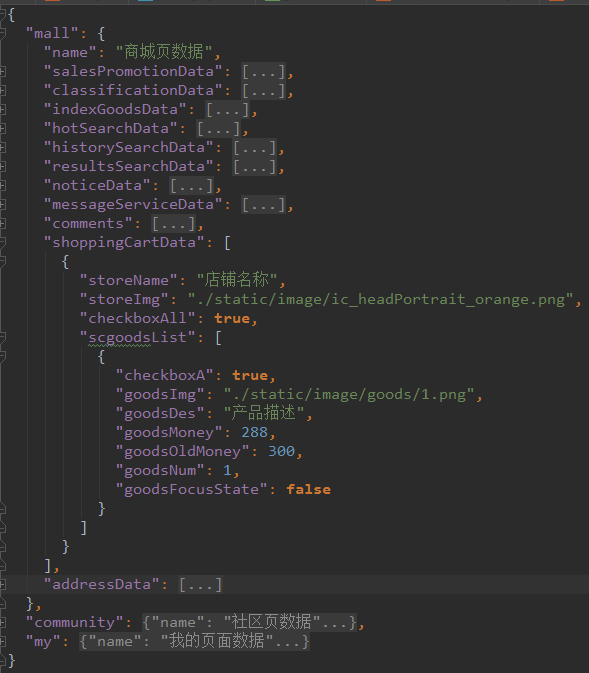Click the "店铺名称" string value
The height and width of the screenshot is (673, 589).
click(x=237, y=280)
